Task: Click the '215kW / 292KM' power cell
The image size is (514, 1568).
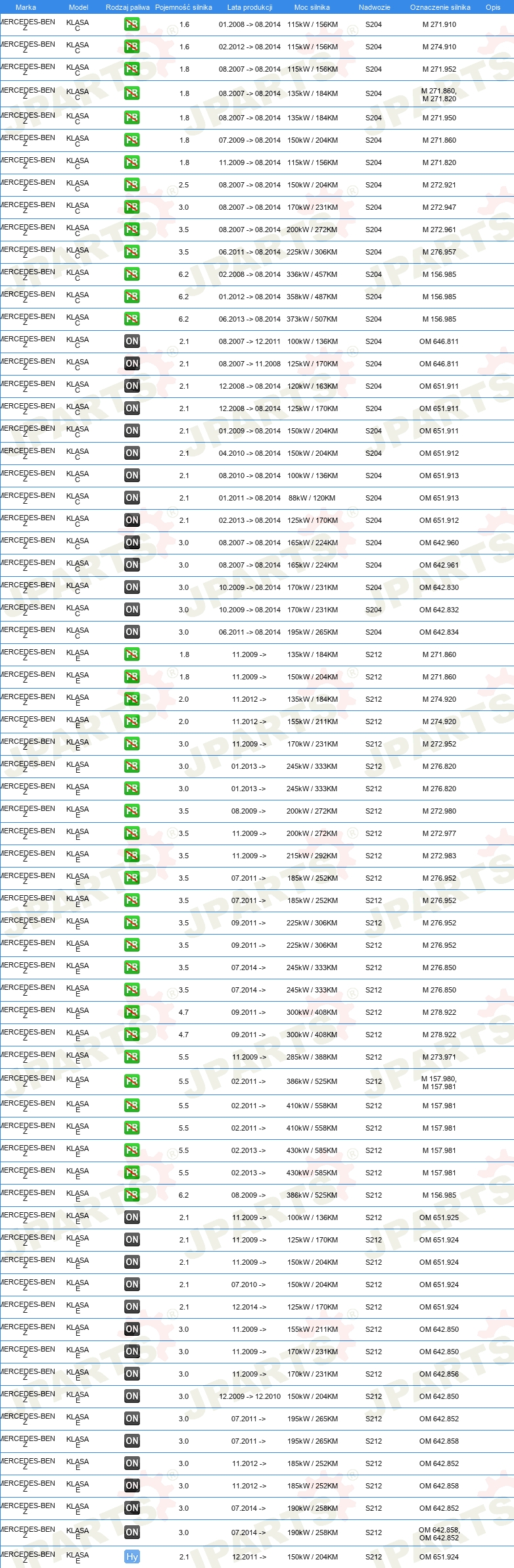Action: coord(312,856)
